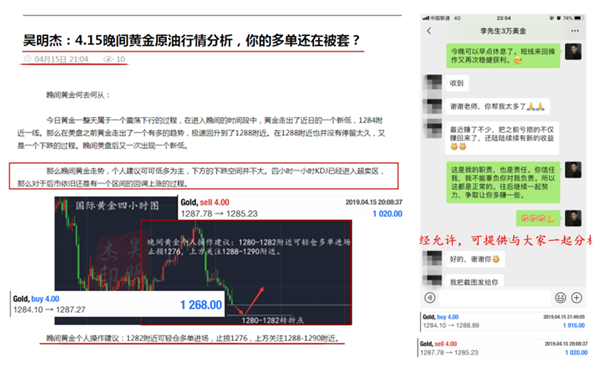Click the profit figure 1 268.00
This screenshot has width=600, height=368.
click(201, 305)
